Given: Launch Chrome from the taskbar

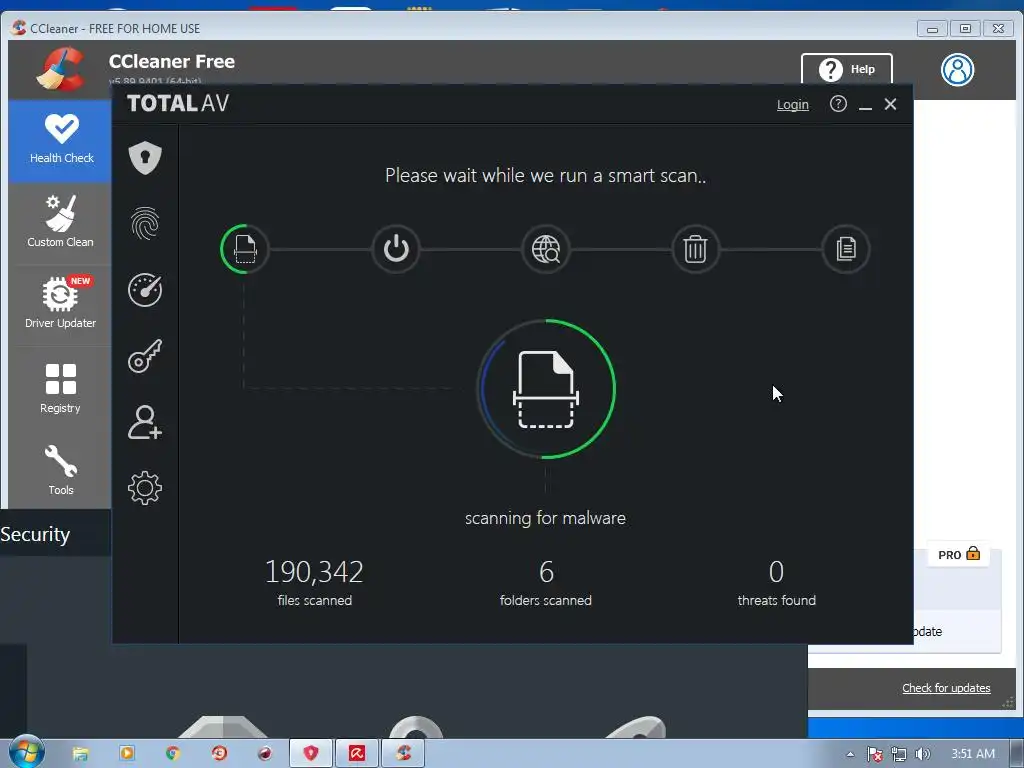Looking at the screenshot, I should (172, 754).
